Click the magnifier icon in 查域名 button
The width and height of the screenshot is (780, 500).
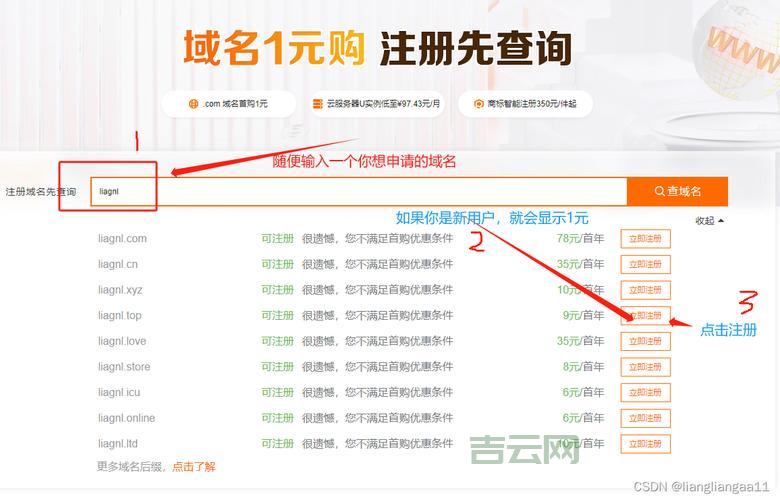click(660, 191)
